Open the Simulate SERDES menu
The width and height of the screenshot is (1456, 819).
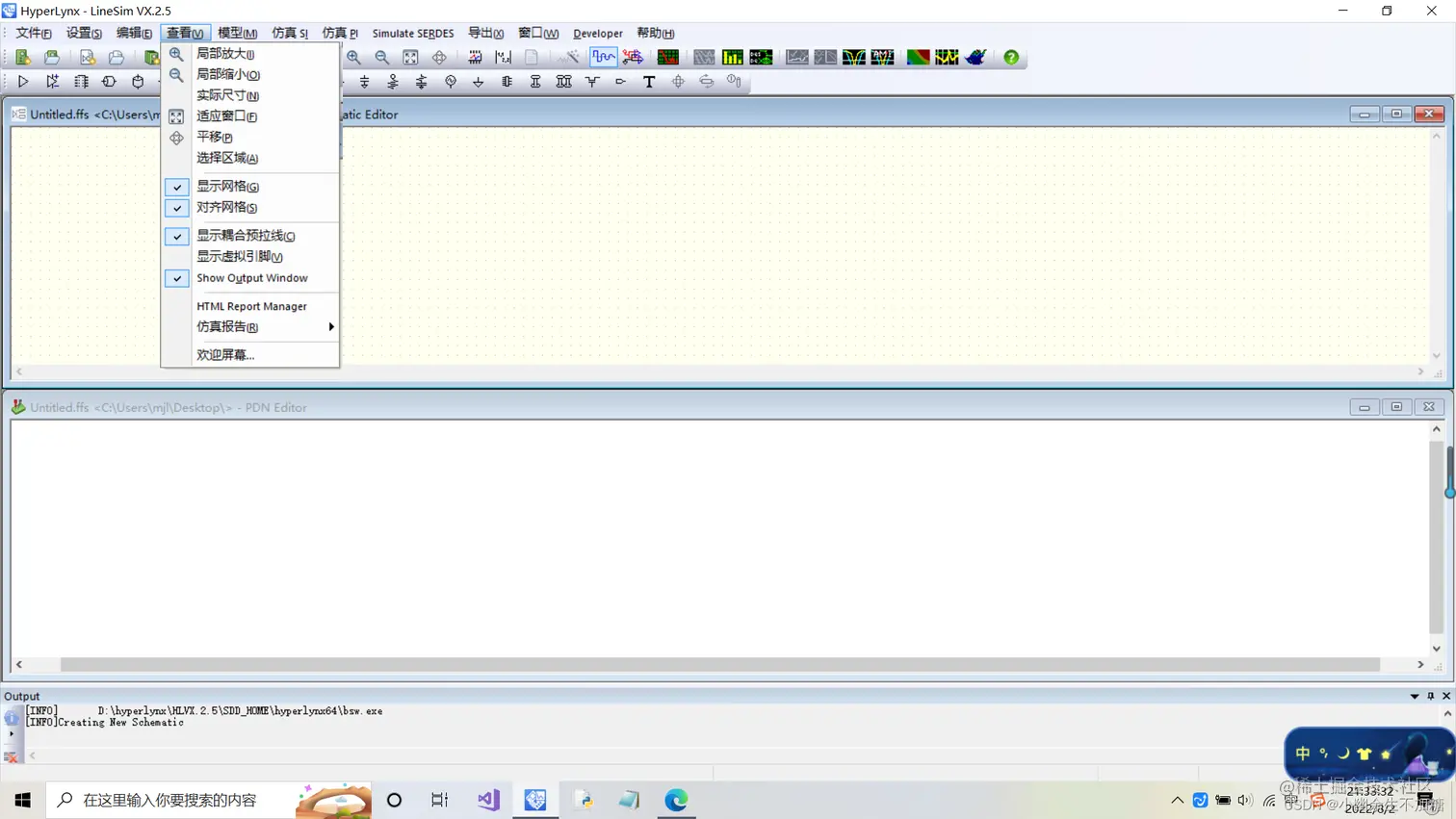point(413,33)
